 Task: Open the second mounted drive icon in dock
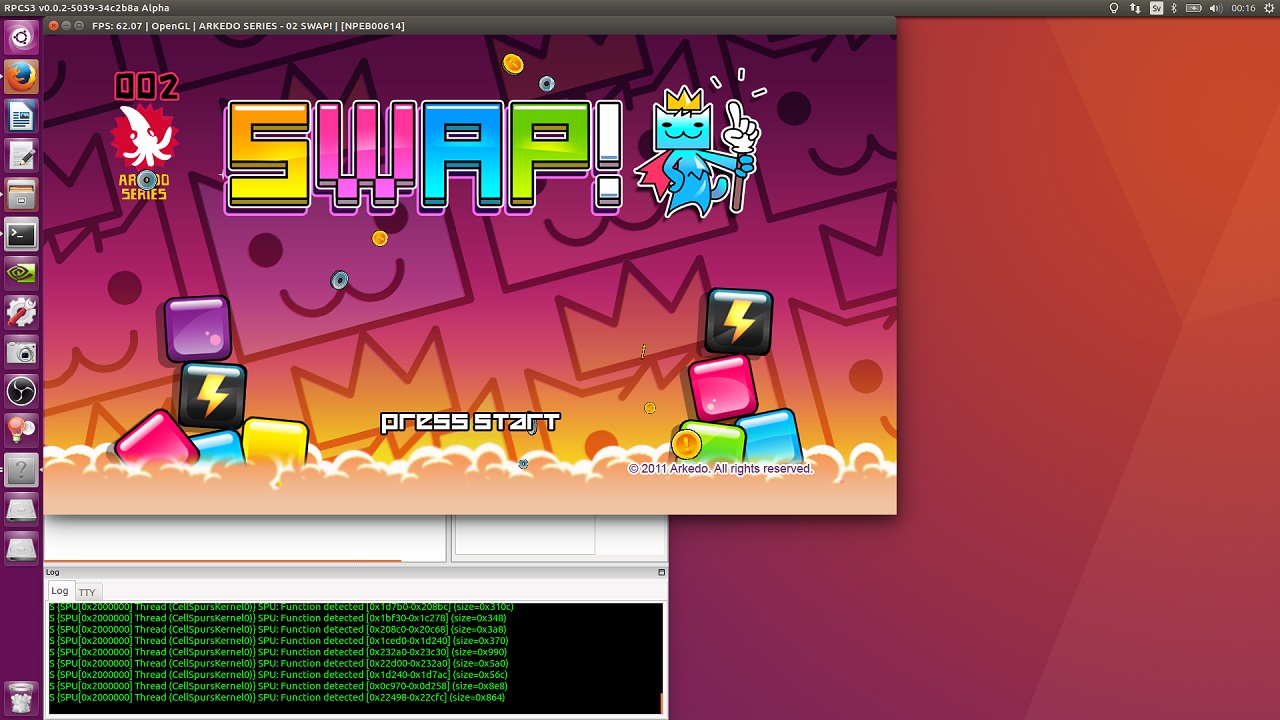click(x=21, y=548)
